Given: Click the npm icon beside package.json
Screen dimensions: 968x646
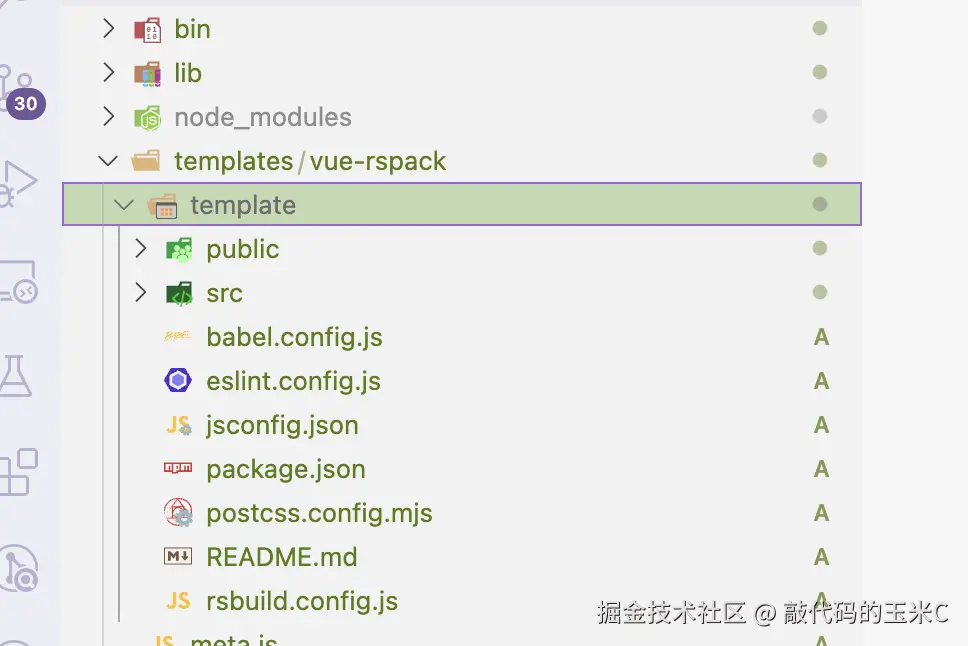Looking at the screenshot, I should pos(177,469).
